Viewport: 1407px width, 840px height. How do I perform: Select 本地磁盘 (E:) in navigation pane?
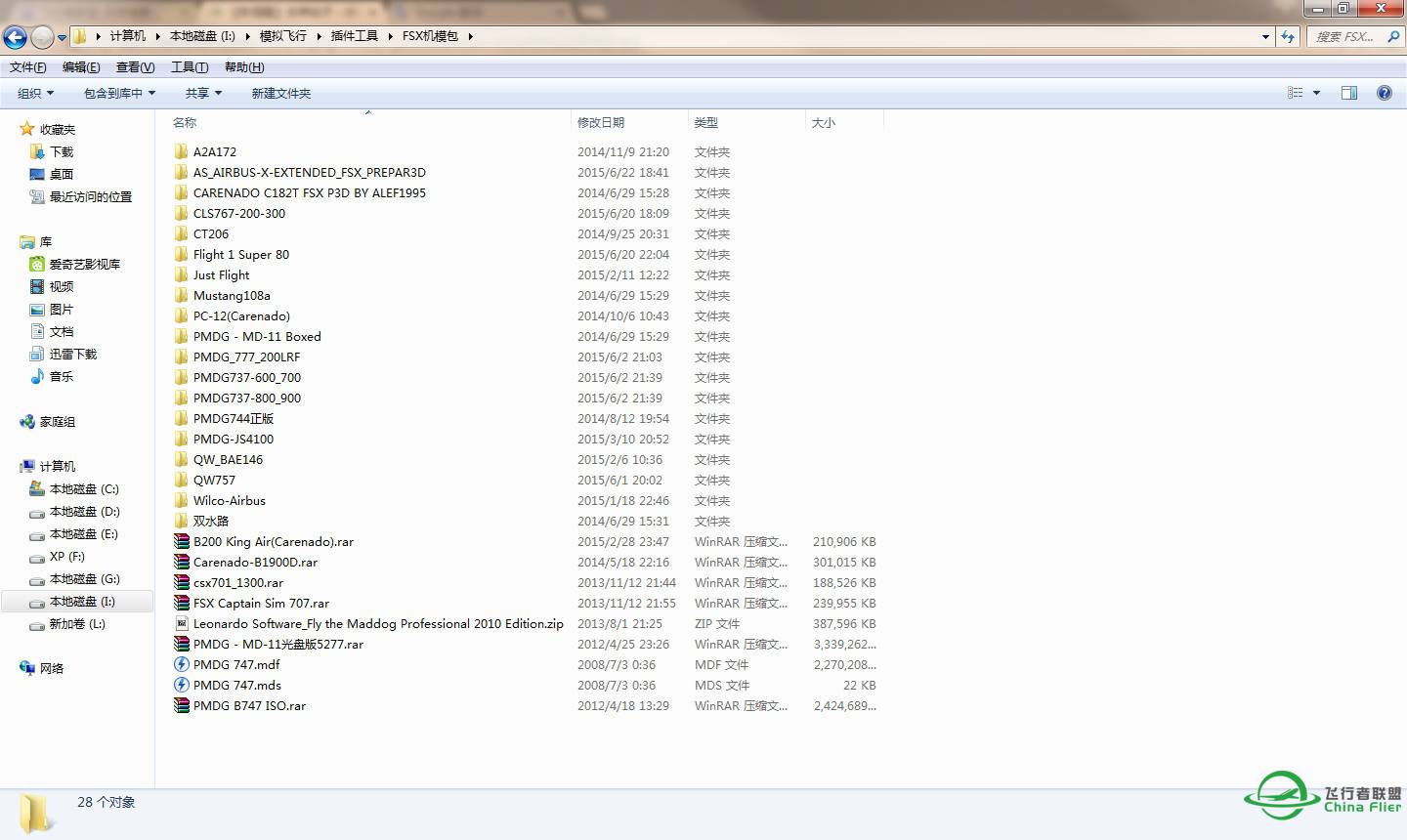click(x=84, y=534)
